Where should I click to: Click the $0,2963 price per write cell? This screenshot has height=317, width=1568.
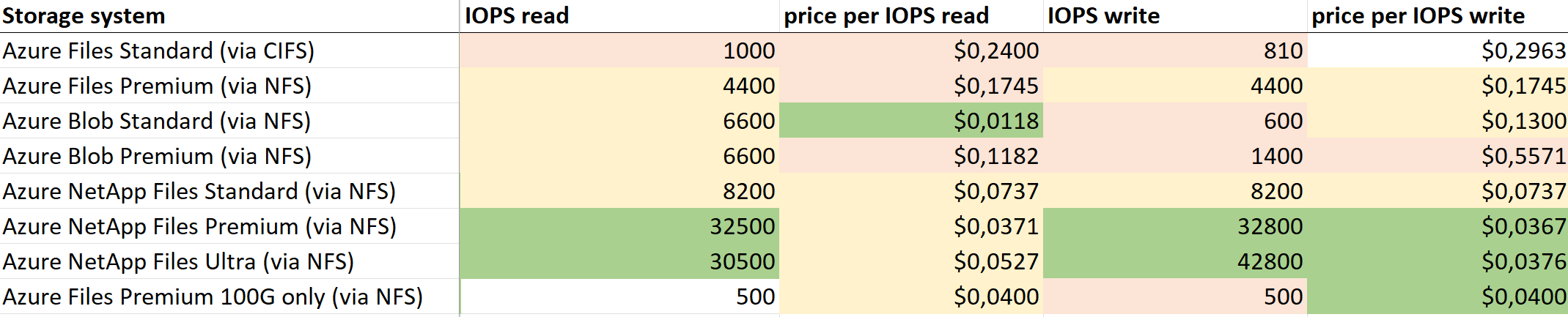click(1438, 51)
